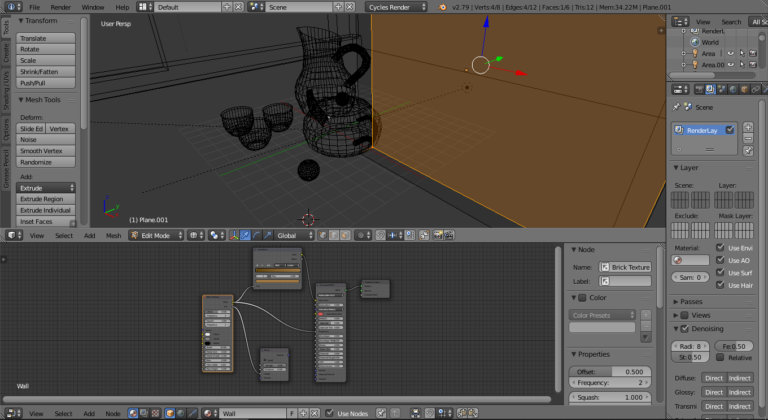Click the translate manipulator icon in 3D header

(245, 236)
